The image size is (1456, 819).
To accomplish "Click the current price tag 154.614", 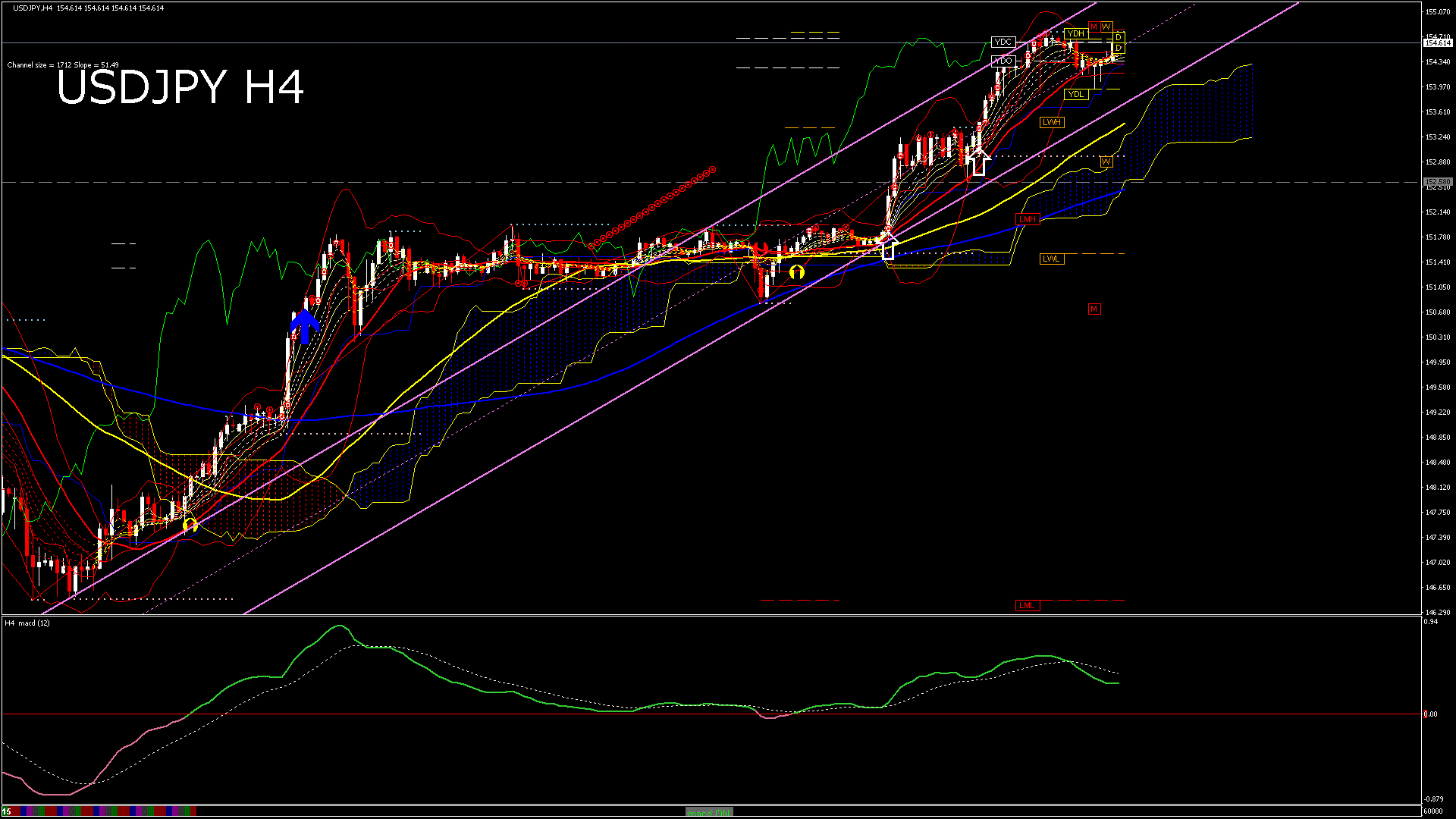I will 1437,43.
